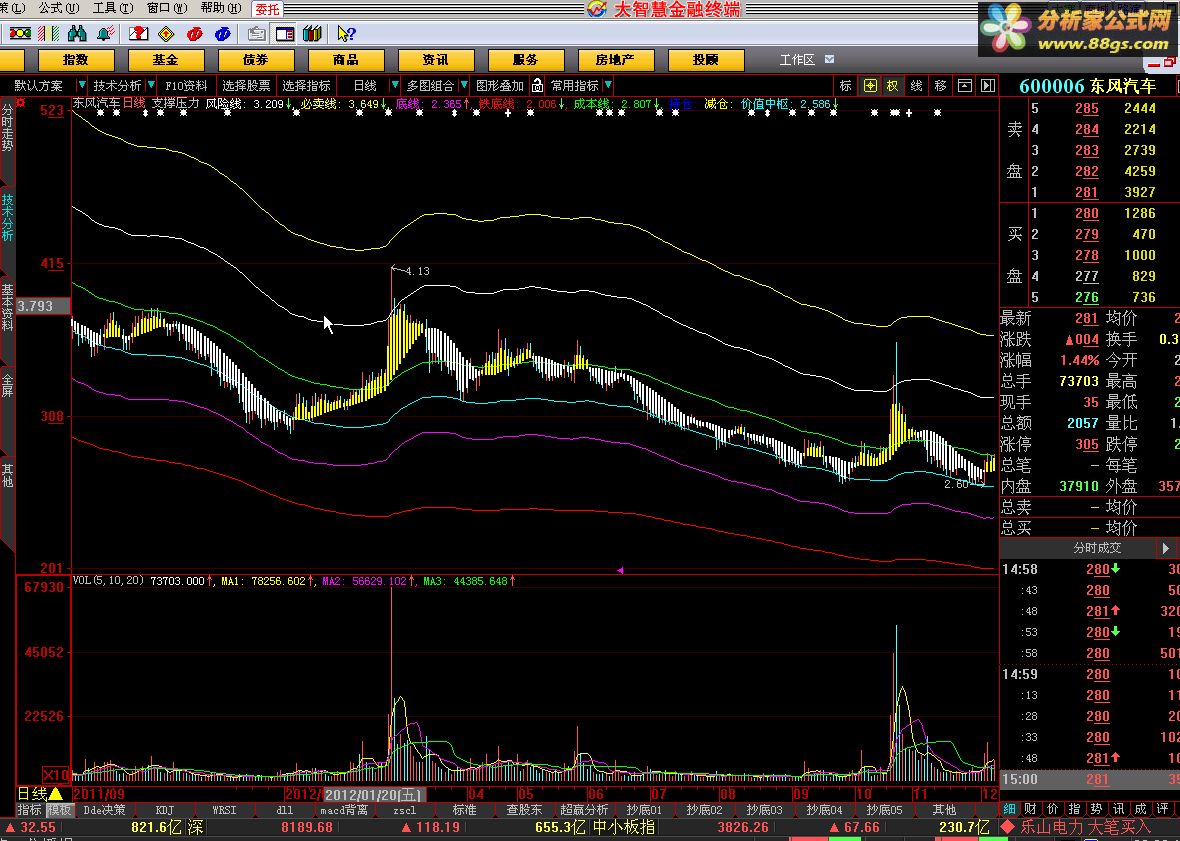Click the chart help question-mark icon
The image size is (1180, 841).
click(138, 34)
